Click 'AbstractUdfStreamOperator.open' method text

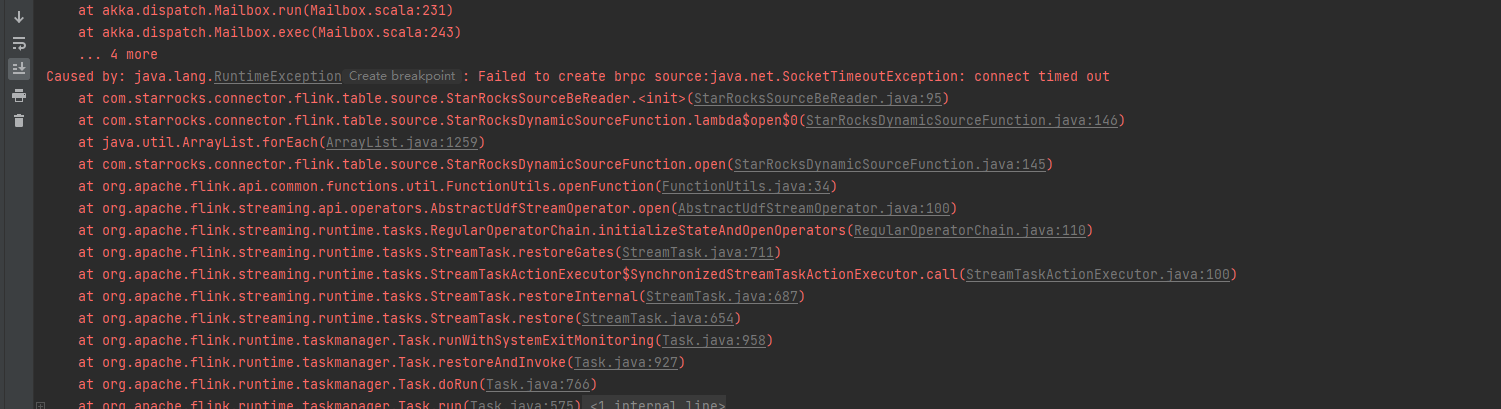[550, 208]
